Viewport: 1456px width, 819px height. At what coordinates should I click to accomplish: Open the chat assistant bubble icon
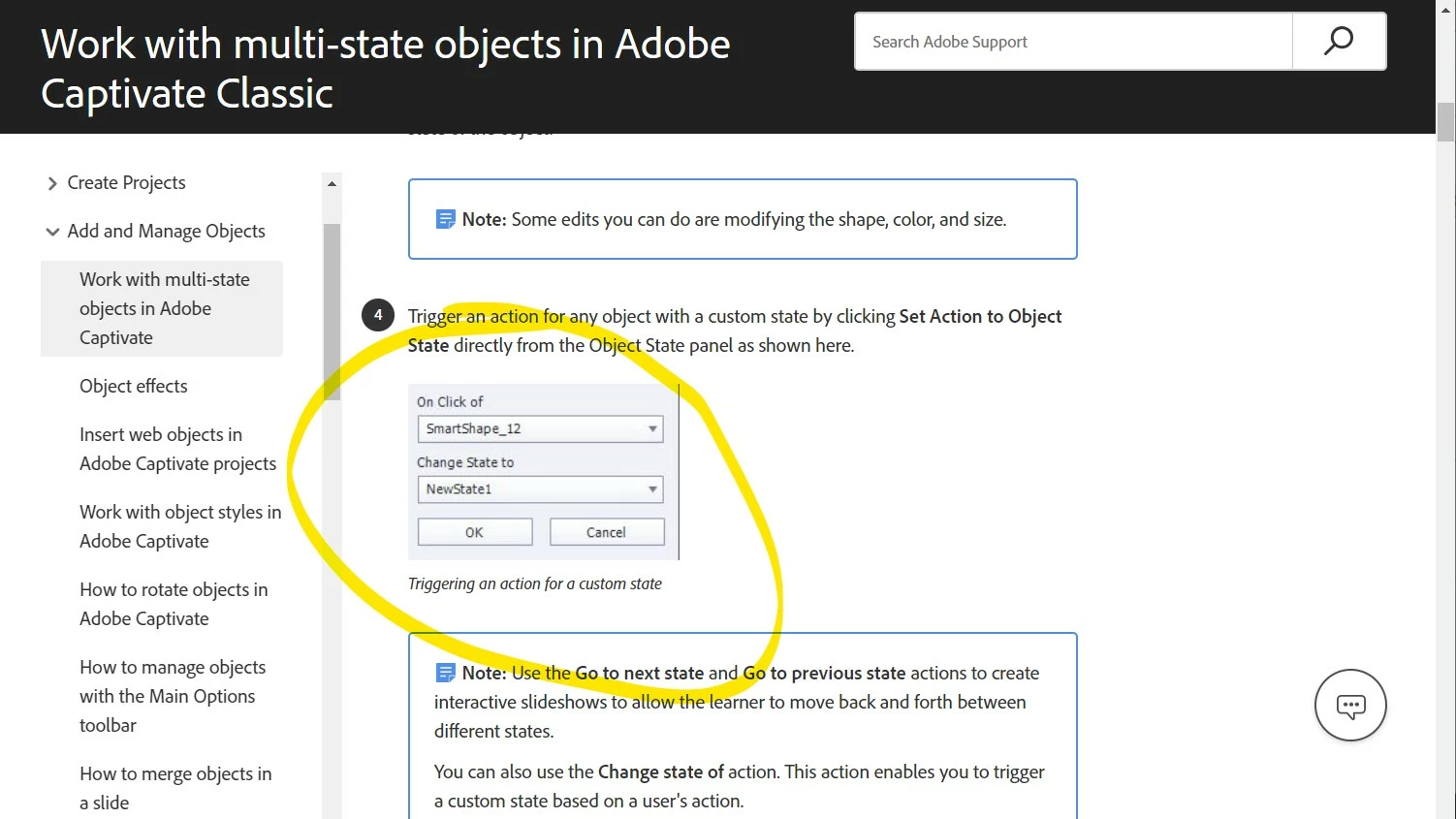(x=1350, y=706)
